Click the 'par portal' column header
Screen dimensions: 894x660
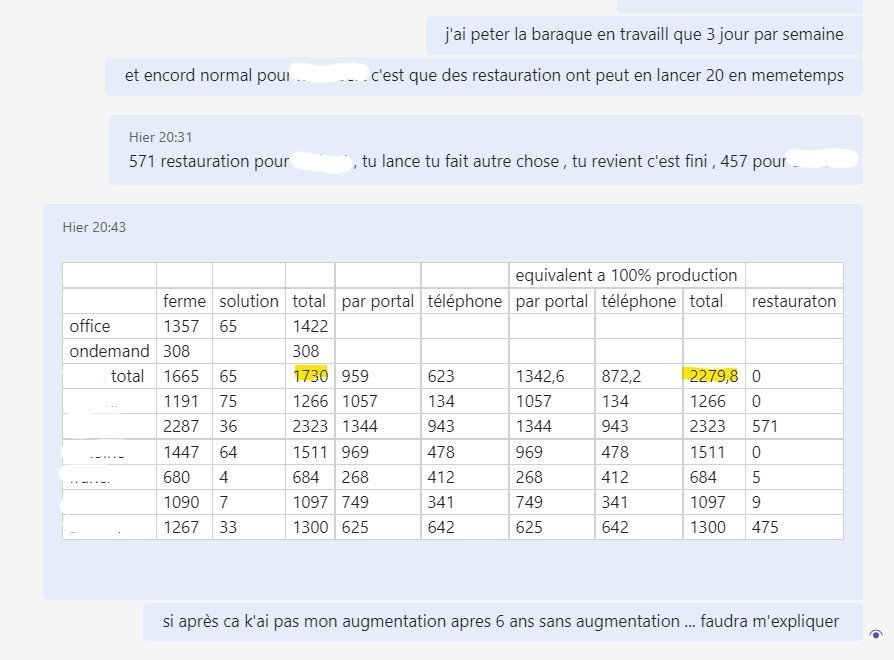click(x=378, y=300)
